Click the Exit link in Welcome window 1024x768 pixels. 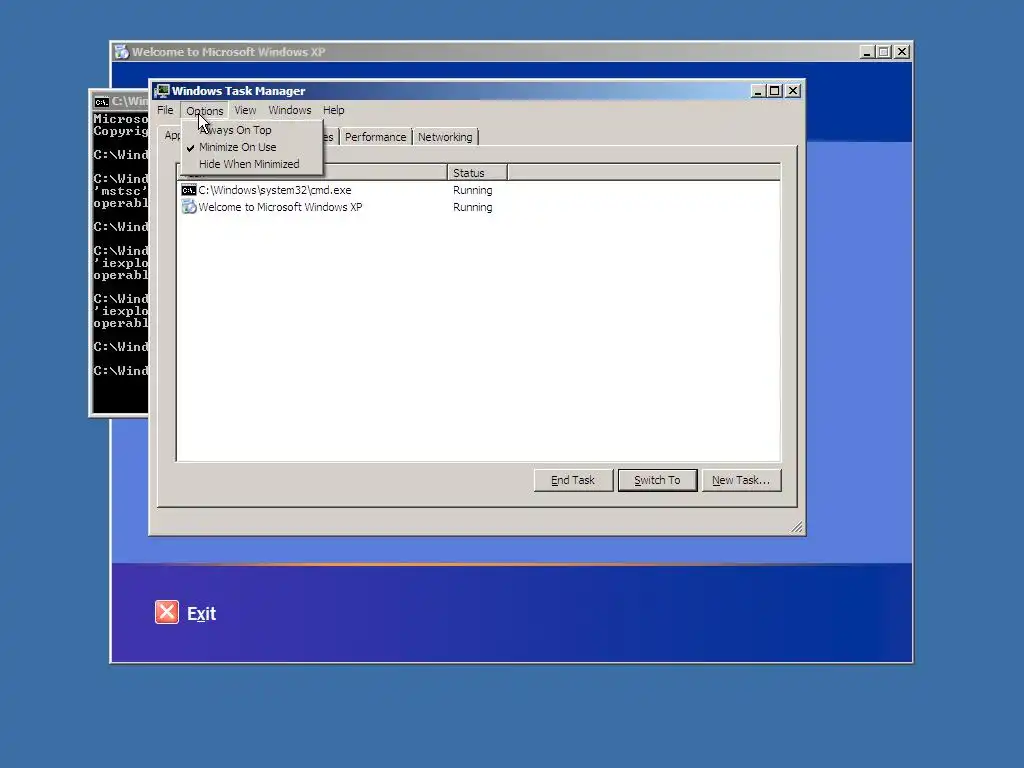[201, 614]
